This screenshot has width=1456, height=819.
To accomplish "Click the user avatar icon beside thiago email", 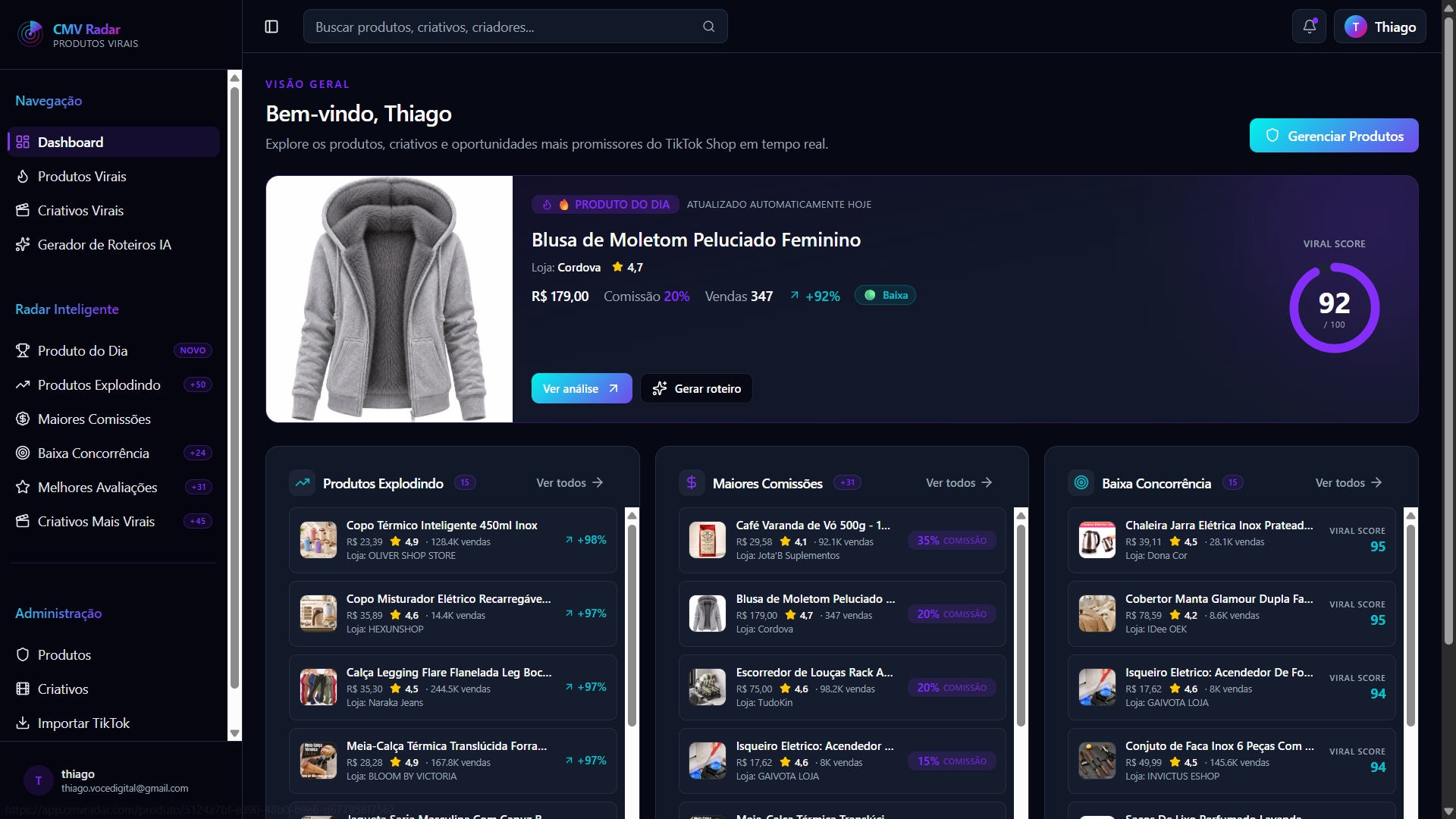I will pyautogui.click(x=39, y=780).
